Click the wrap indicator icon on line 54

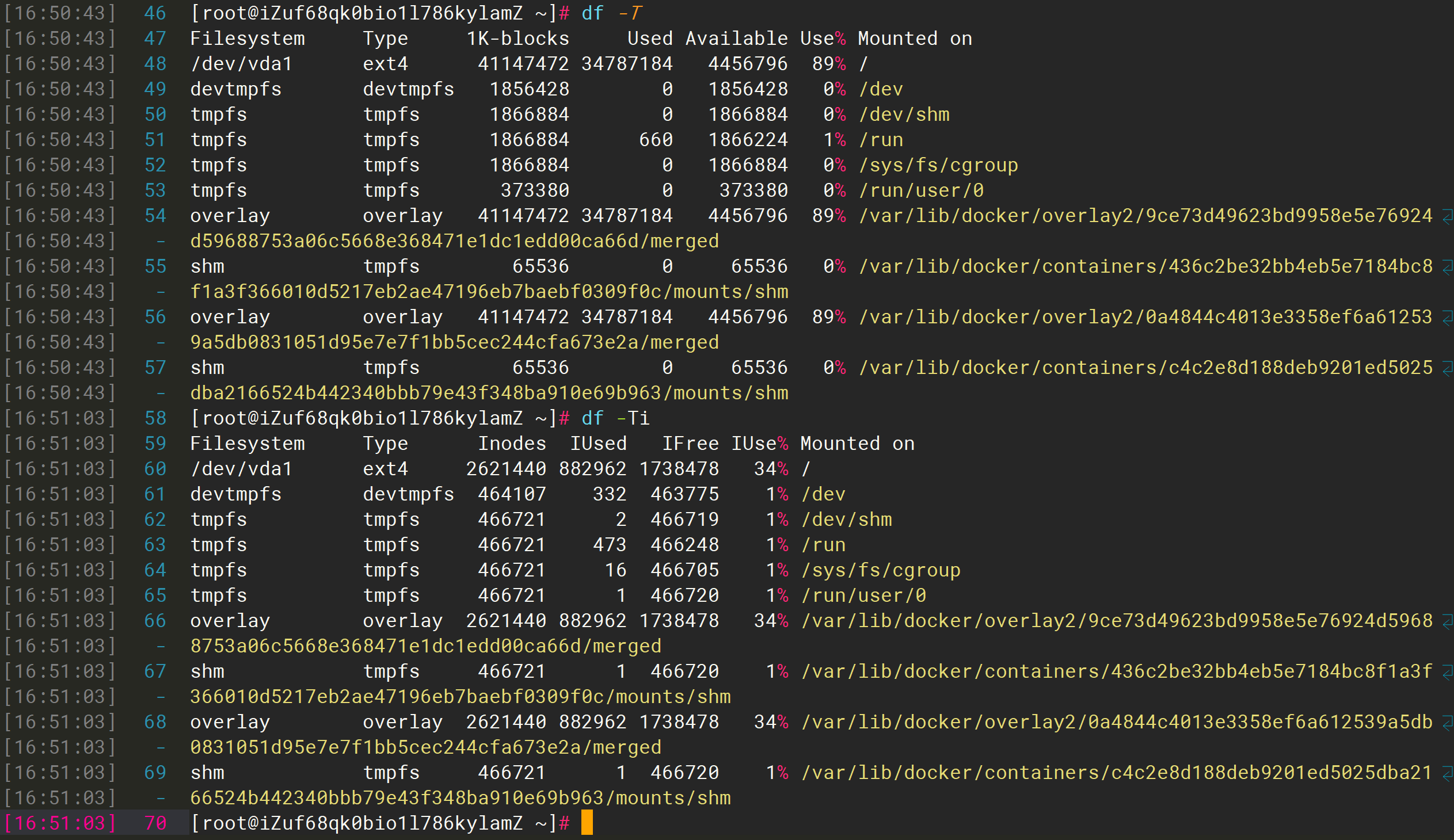[1447, 216]
